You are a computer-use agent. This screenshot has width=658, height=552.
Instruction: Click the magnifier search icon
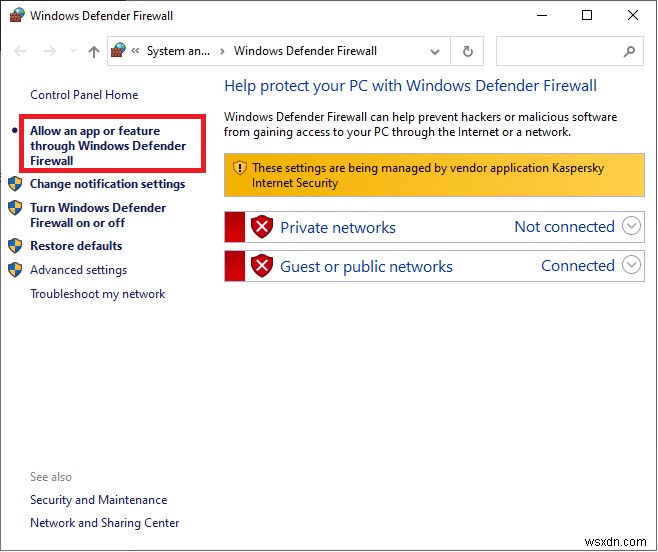(629, 51)
